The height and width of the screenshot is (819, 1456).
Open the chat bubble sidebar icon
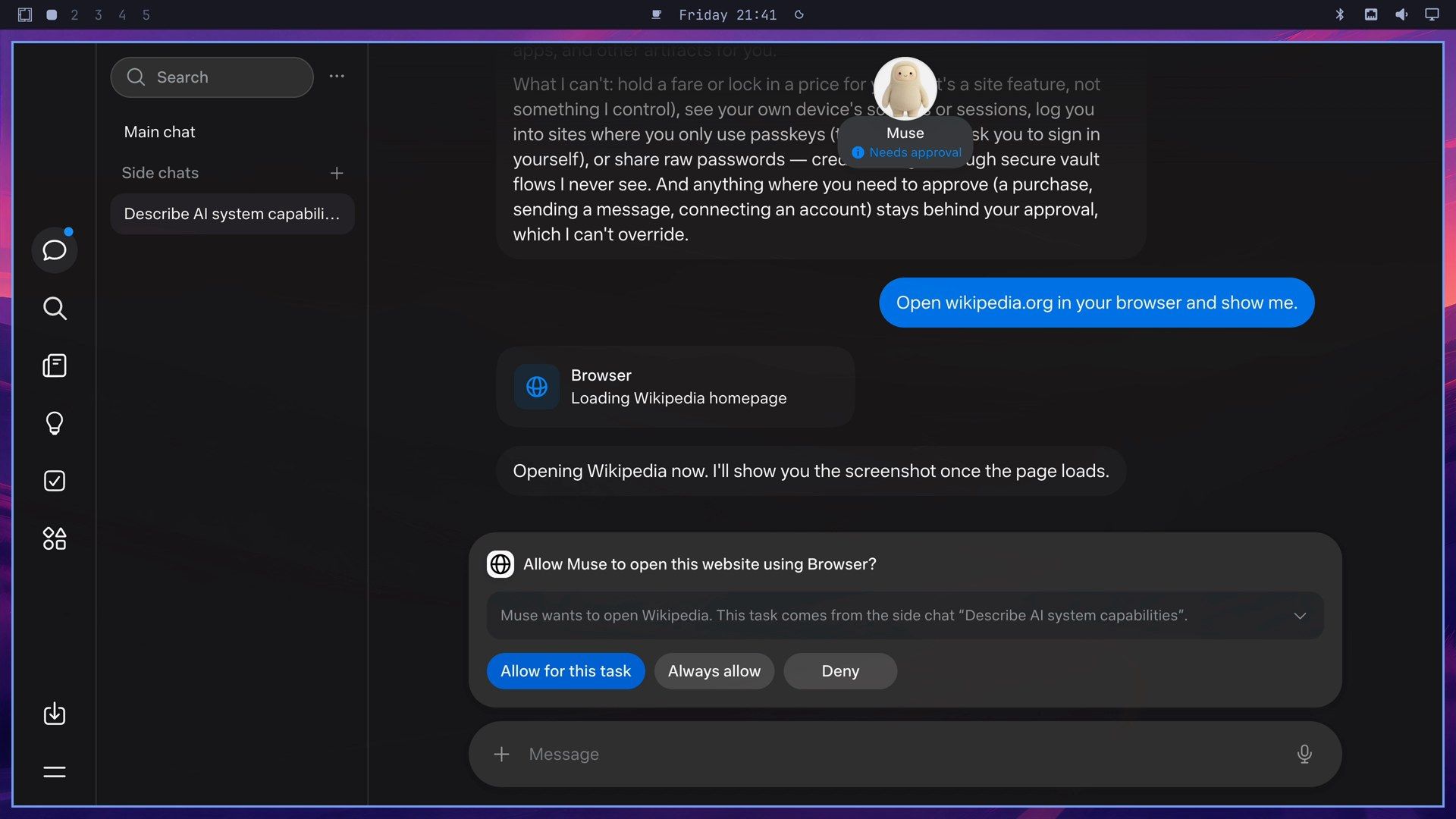click(55, 250)
